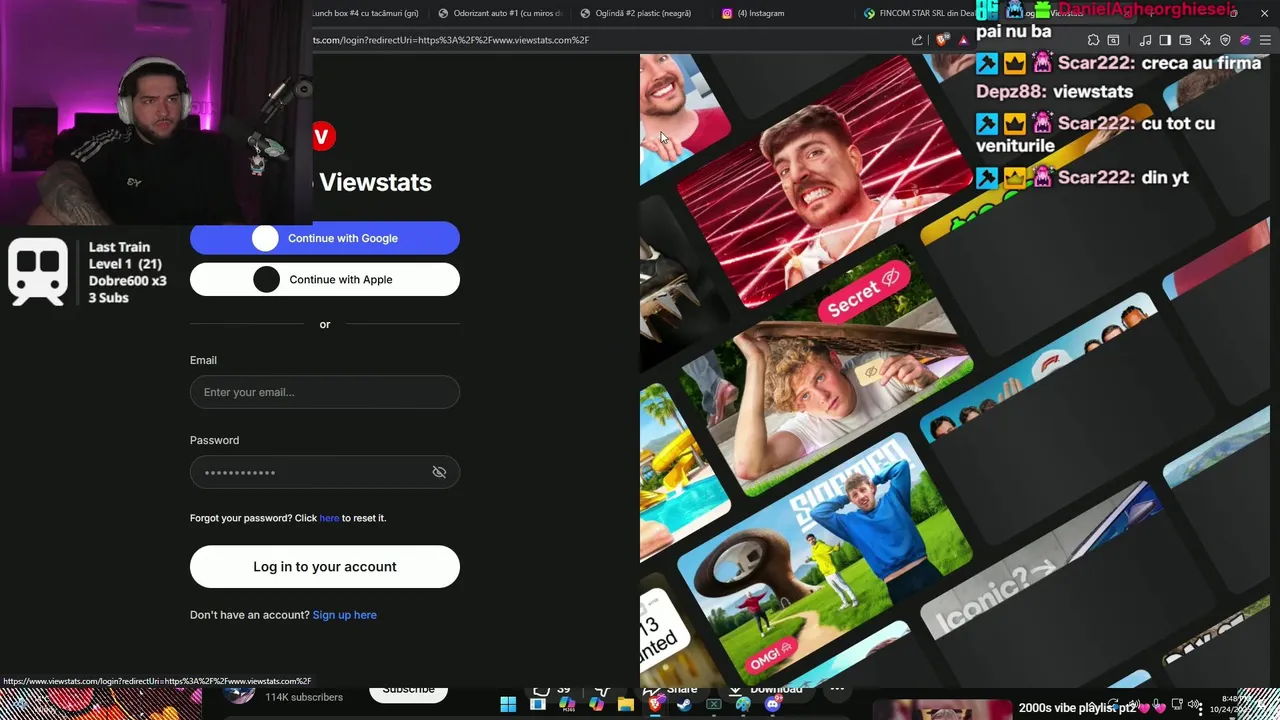Toggle the browser sidebar panel icon
Screen dimensions: 1280x720
(1165, 40)
